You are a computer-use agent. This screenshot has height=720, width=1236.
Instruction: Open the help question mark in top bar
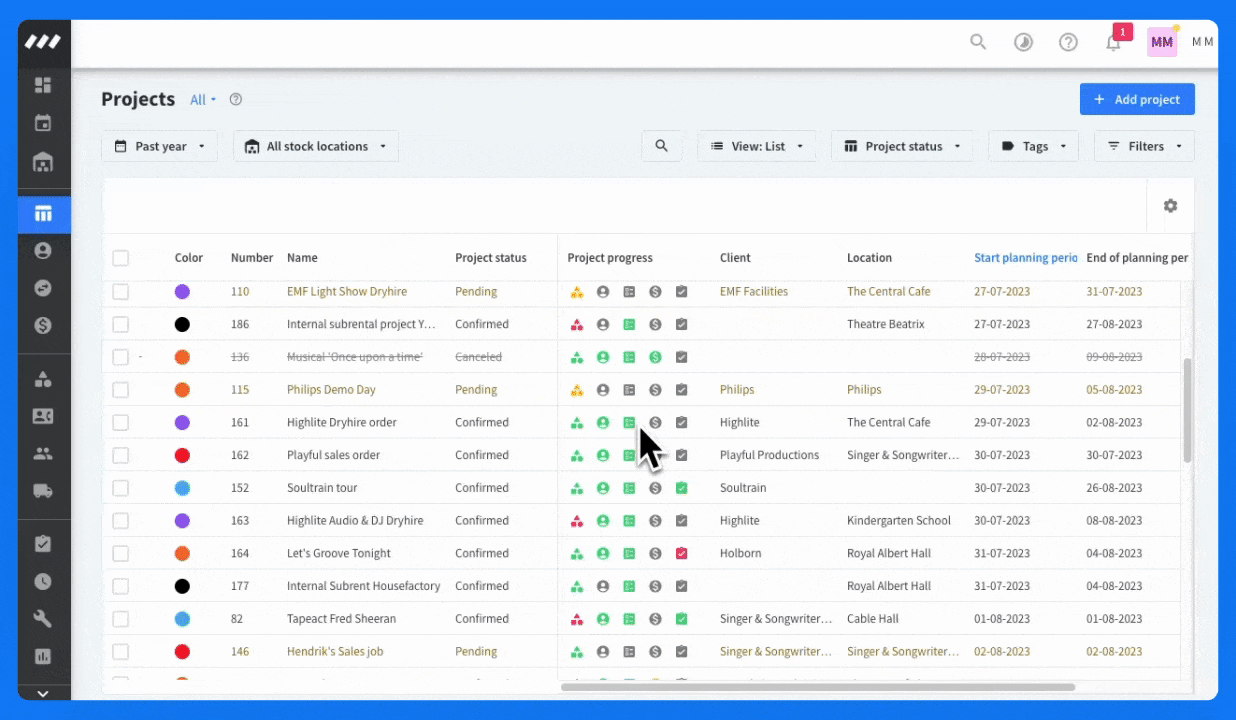pyautogui.click(x=1068, y=42)
